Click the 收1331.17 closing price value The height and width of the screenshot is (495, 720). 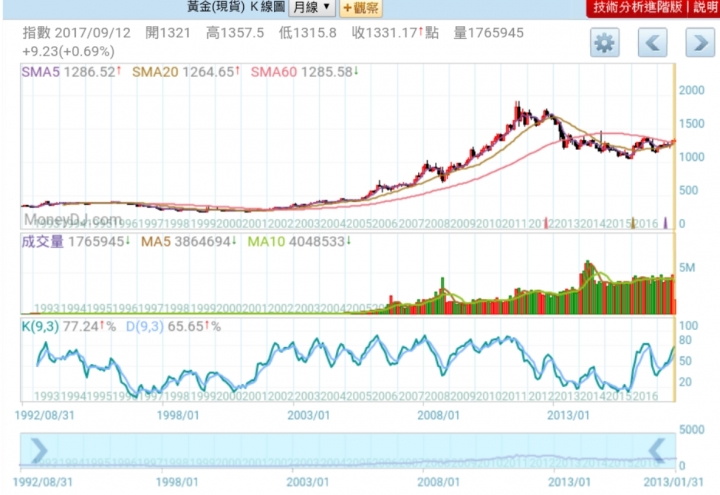tap(395, 33)
